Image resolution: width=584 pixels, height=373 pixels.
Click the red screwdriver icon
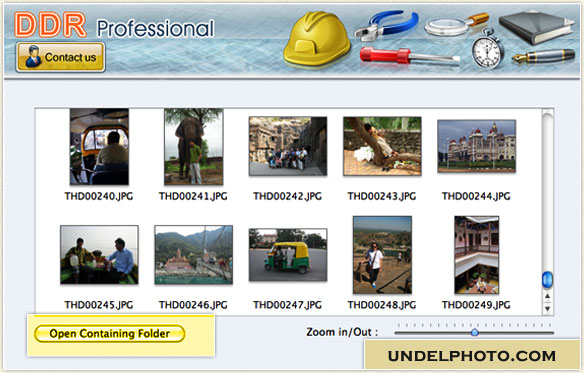409,56
